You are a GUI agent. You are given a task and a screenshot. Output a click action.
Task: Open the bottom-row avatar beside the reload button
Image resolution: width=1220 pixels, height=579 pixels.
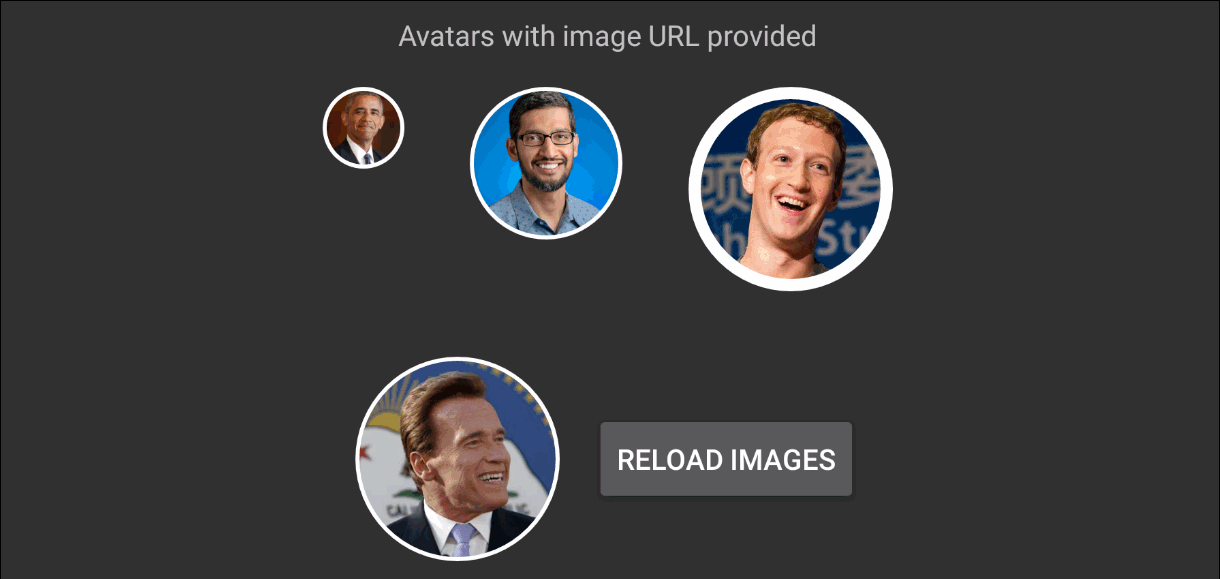458,458
